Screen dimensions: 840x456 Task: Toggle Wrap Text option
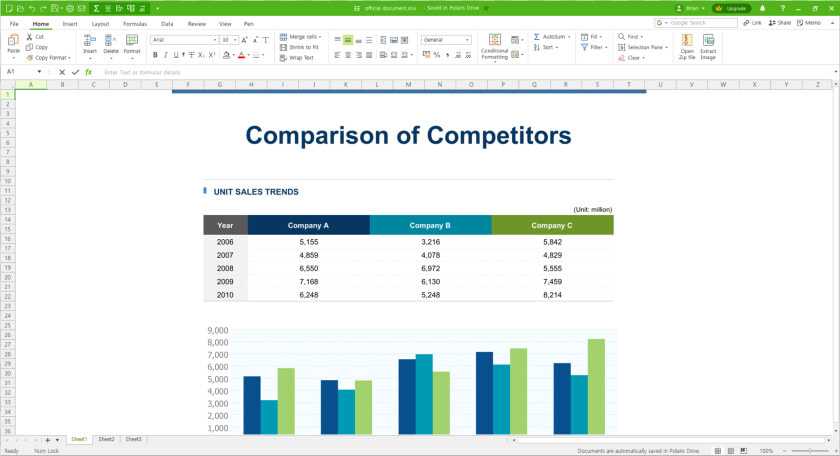297,57
